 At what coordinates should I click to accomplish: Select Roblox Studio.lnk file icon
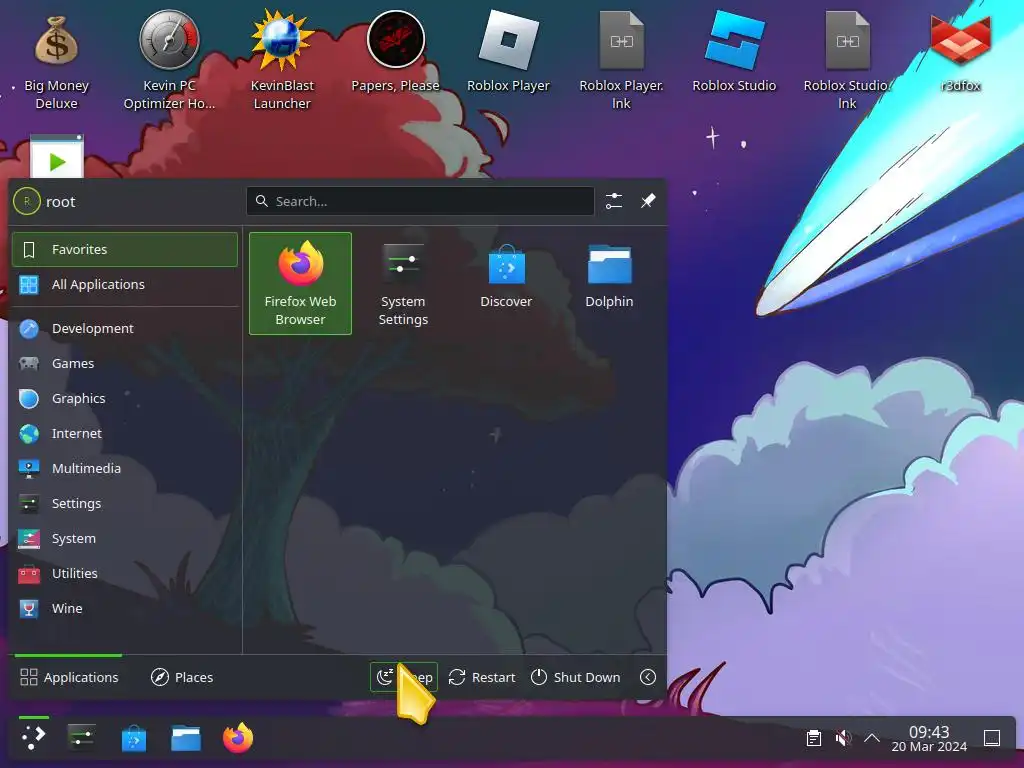pyautogui.click(x=847, y=60)
